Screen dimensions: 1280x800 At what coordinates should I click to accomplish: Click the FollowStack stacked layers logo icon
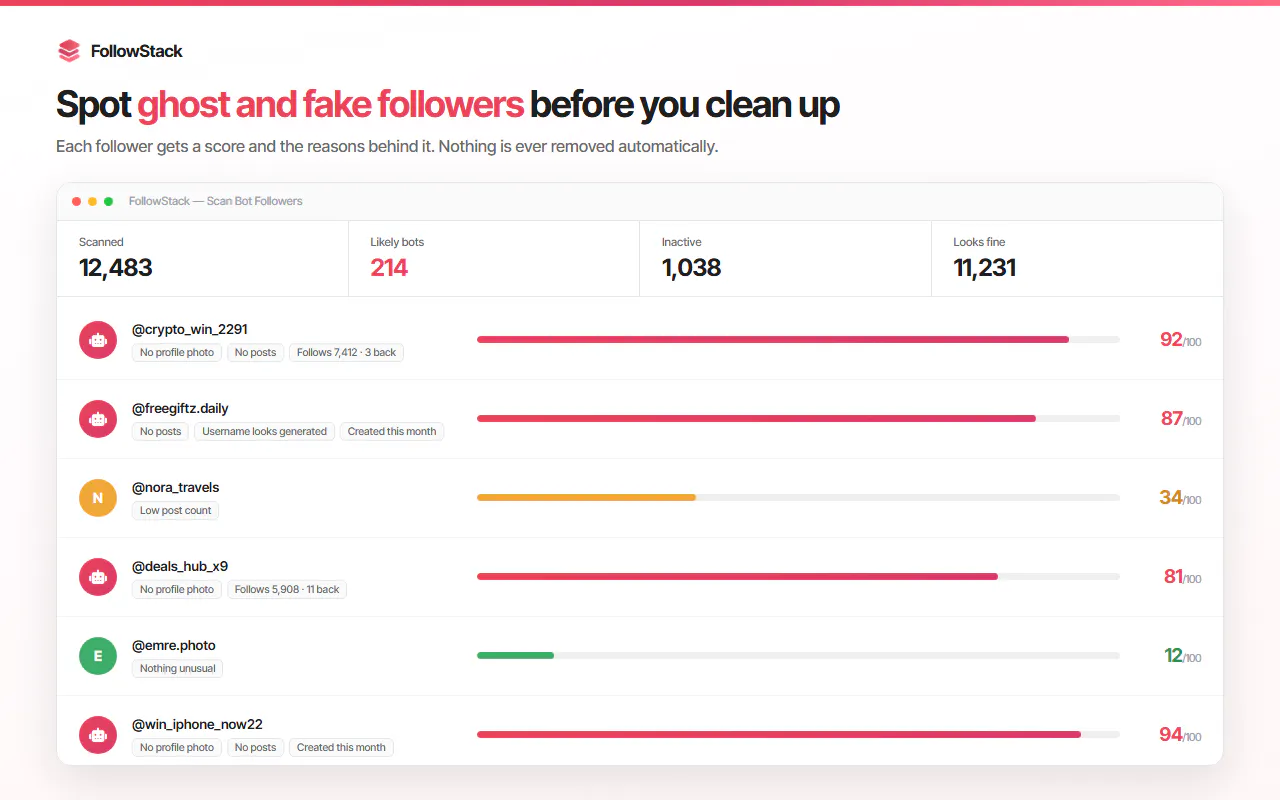[x=69, y=51]
